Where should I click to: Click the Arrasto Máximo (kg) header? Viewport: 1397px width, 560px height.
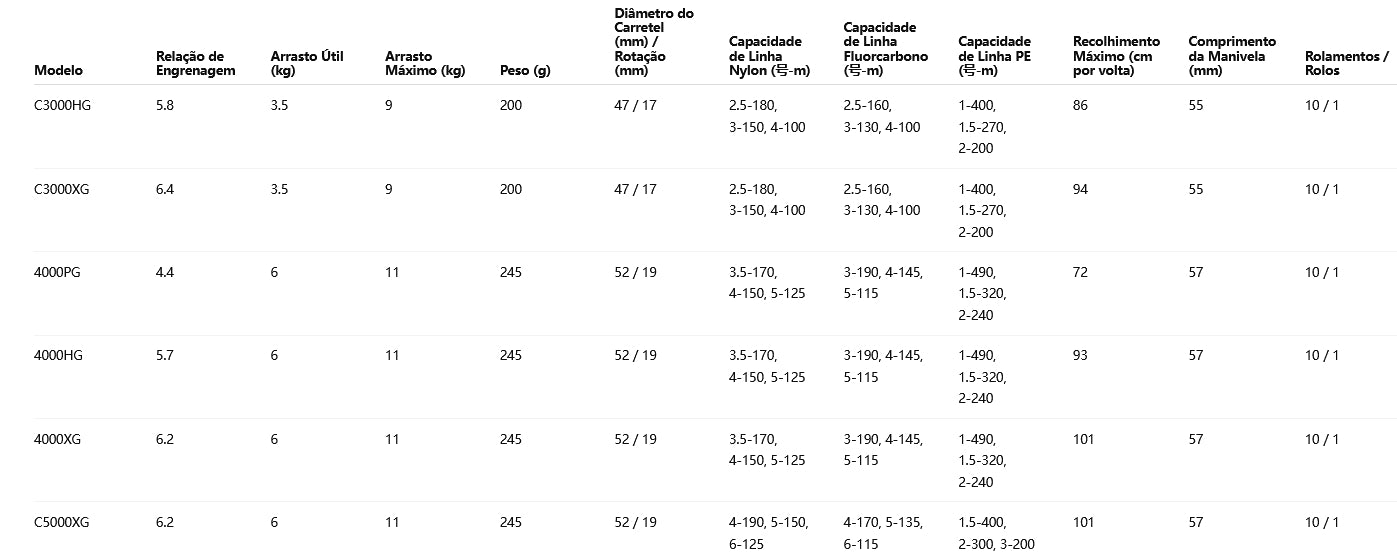(x=425, y=64)
